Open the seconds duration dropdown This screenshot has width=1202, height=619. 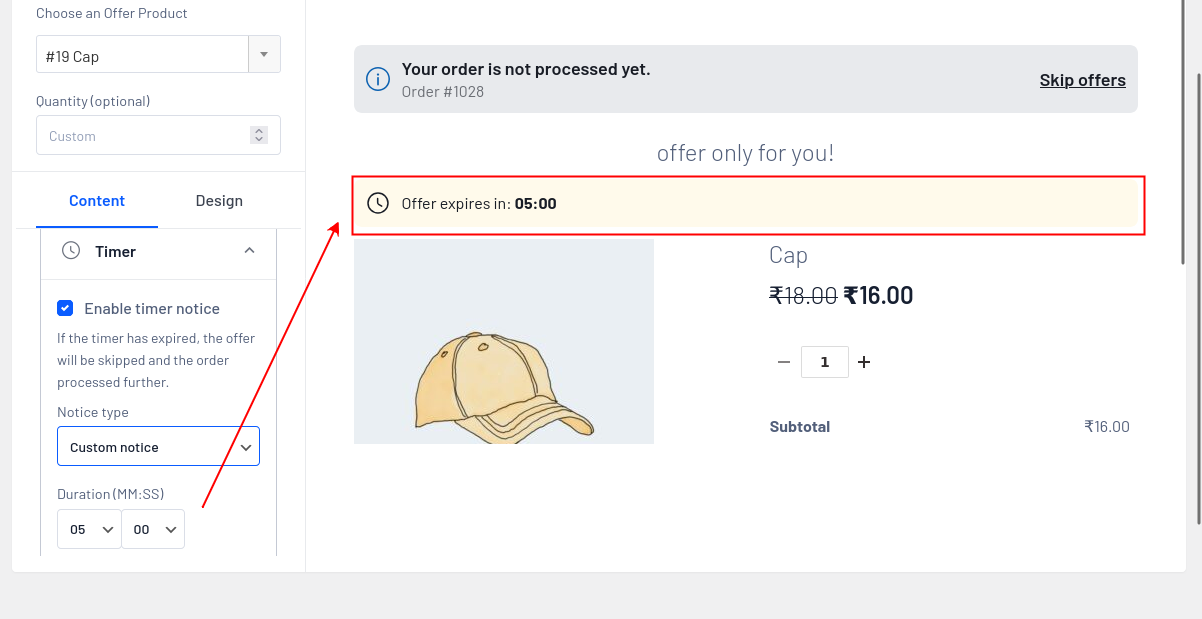click(x=153, y=529)
